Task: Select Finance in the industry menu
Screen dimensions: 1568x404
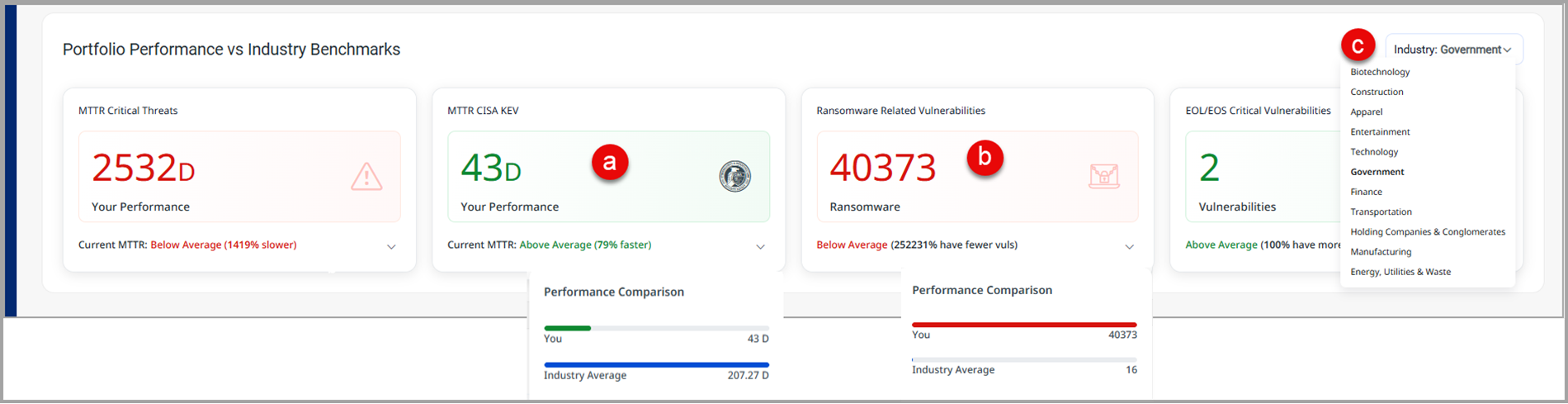Action: (1366, 192)
